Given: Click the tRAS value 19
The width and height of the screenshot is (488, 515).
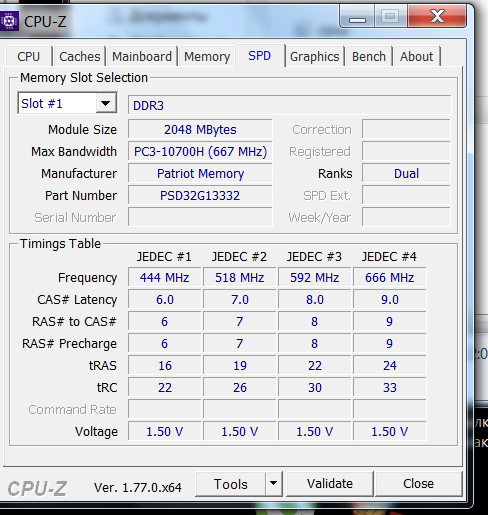Looking at the screenshot, I should pos(240,365).
